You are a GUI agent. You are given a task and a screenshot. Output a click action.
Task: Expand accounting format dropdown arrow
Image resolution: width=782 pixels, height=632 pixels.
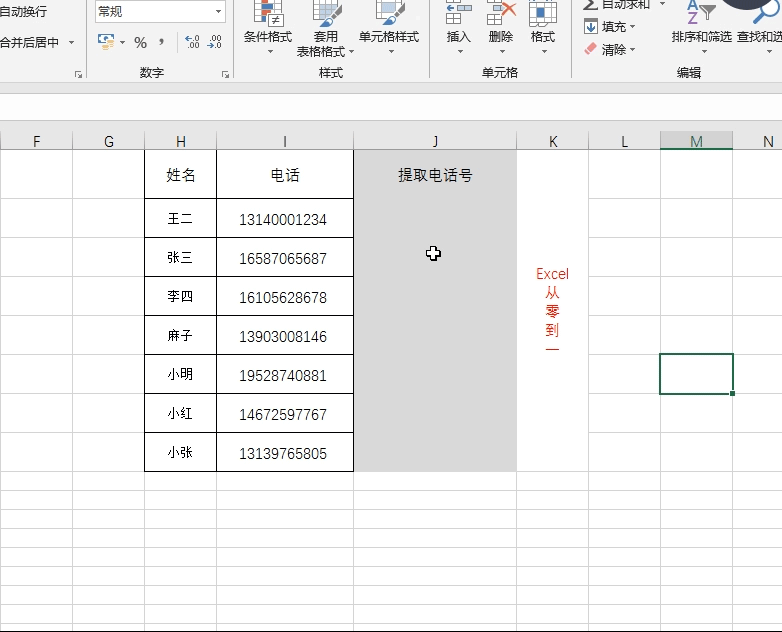pyautogui.click(x=123, y=43)
